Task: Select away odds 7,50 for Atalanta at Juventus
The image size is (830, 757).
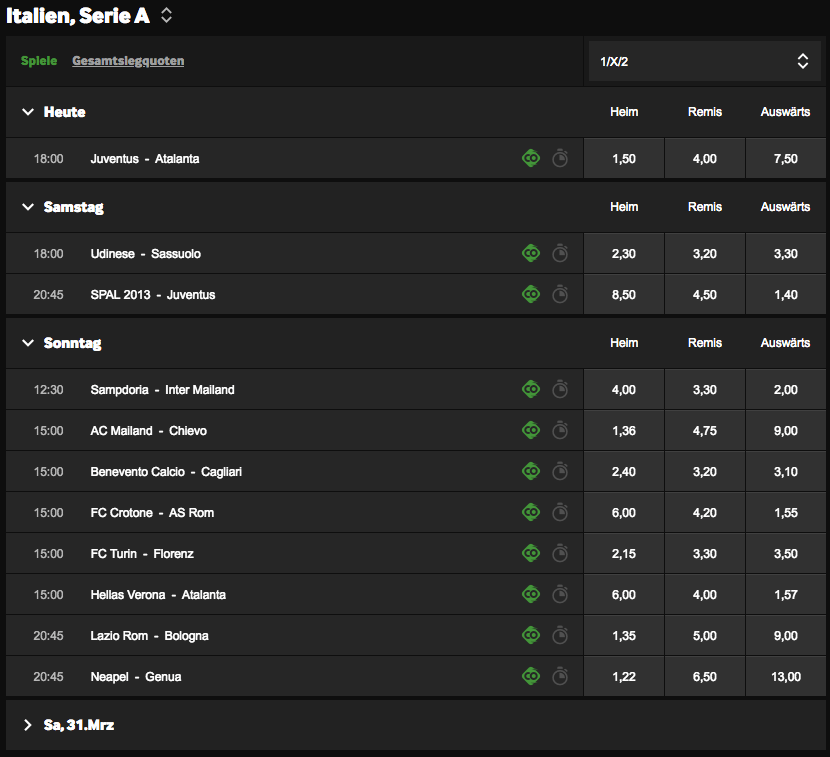Action: (x=786, y=158)
